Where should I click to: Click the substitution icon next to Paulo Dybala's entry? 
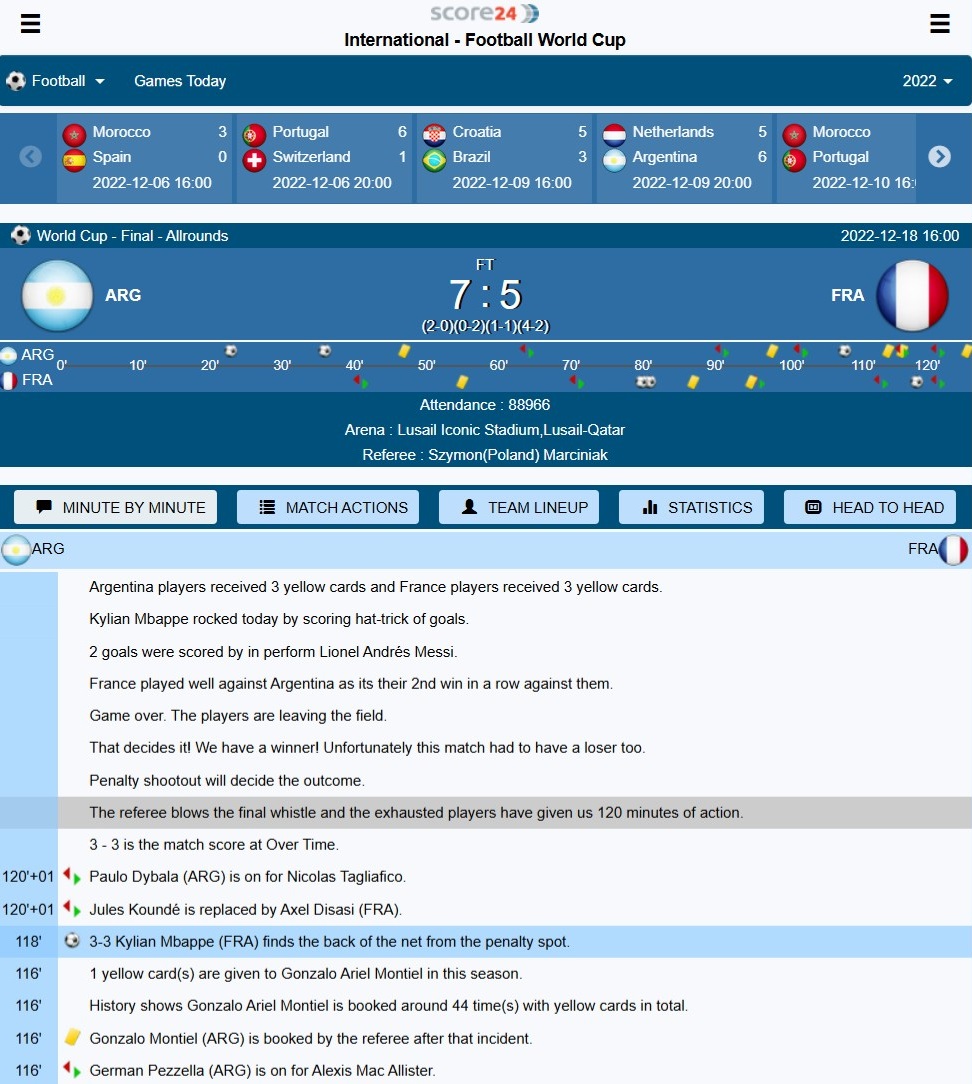72,877
